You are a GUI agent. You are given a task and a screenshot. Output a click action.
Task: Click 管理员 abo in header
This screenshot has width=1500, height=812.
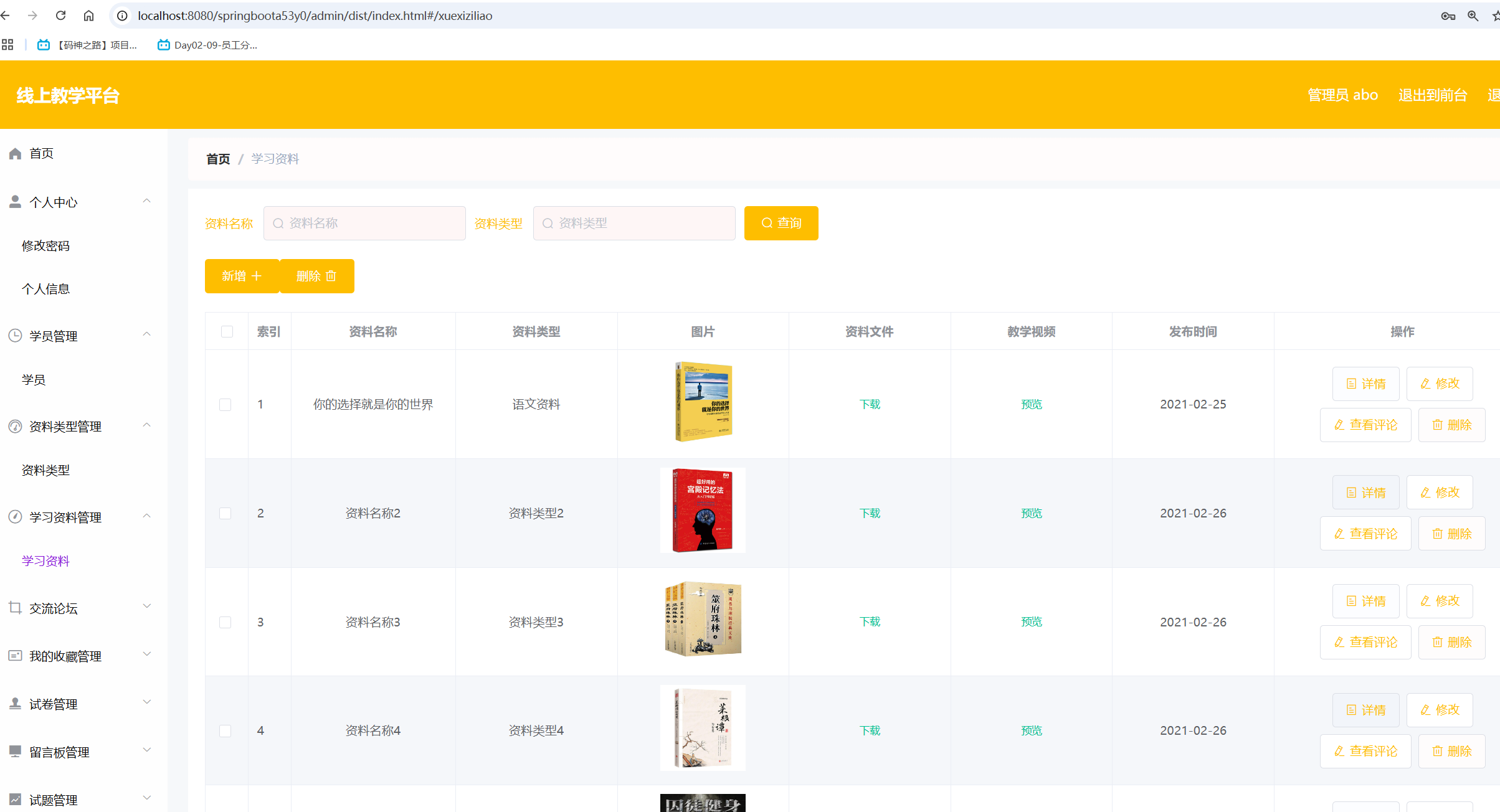click(1342, 95)
